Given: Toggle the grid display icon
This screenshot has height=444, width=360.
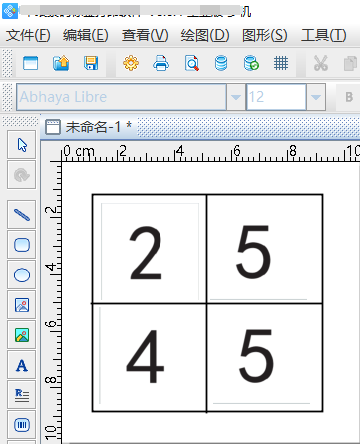Looking at the screenshot, I should point(281,63).
